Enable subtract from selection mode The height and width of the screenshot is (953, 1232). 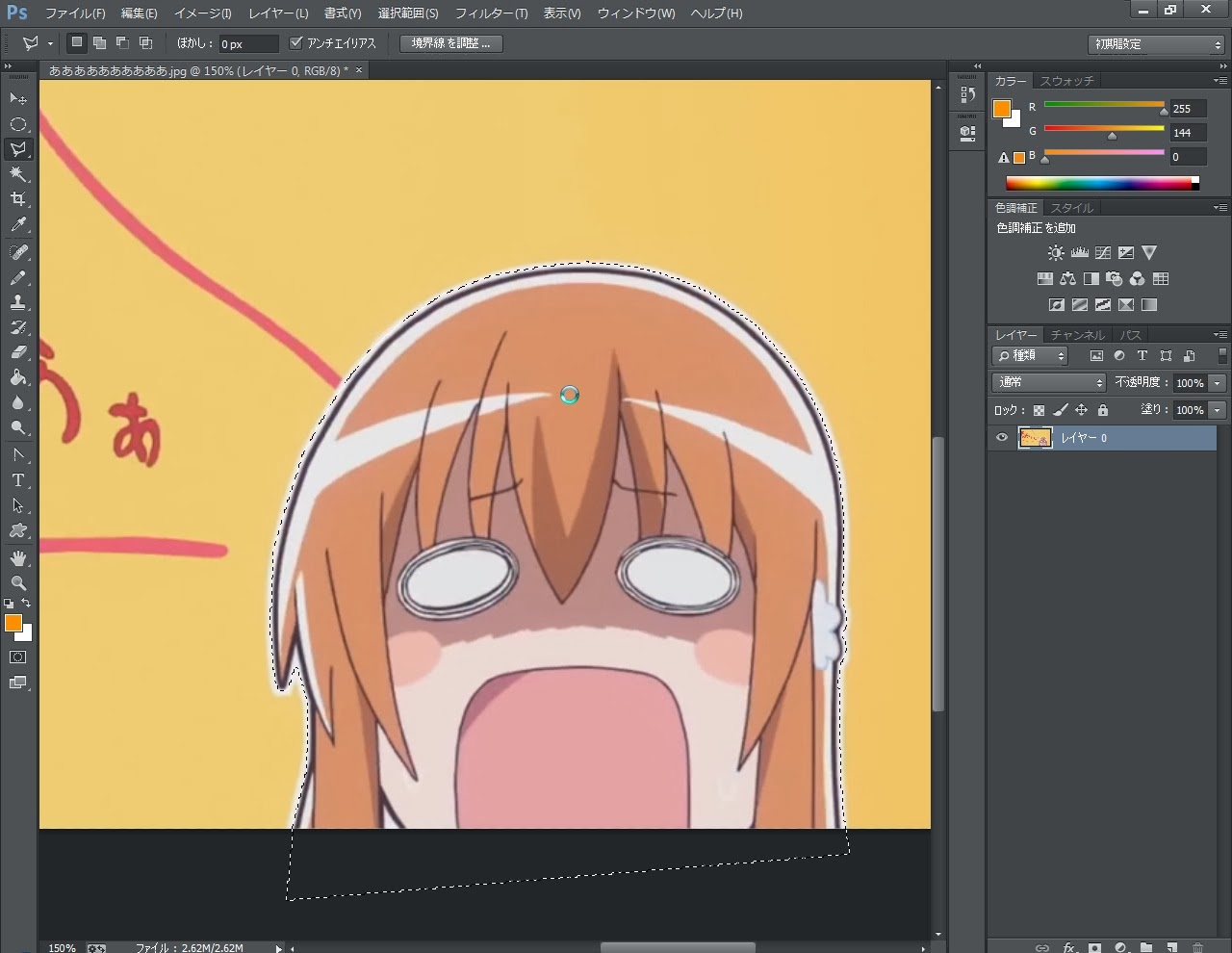122,43
